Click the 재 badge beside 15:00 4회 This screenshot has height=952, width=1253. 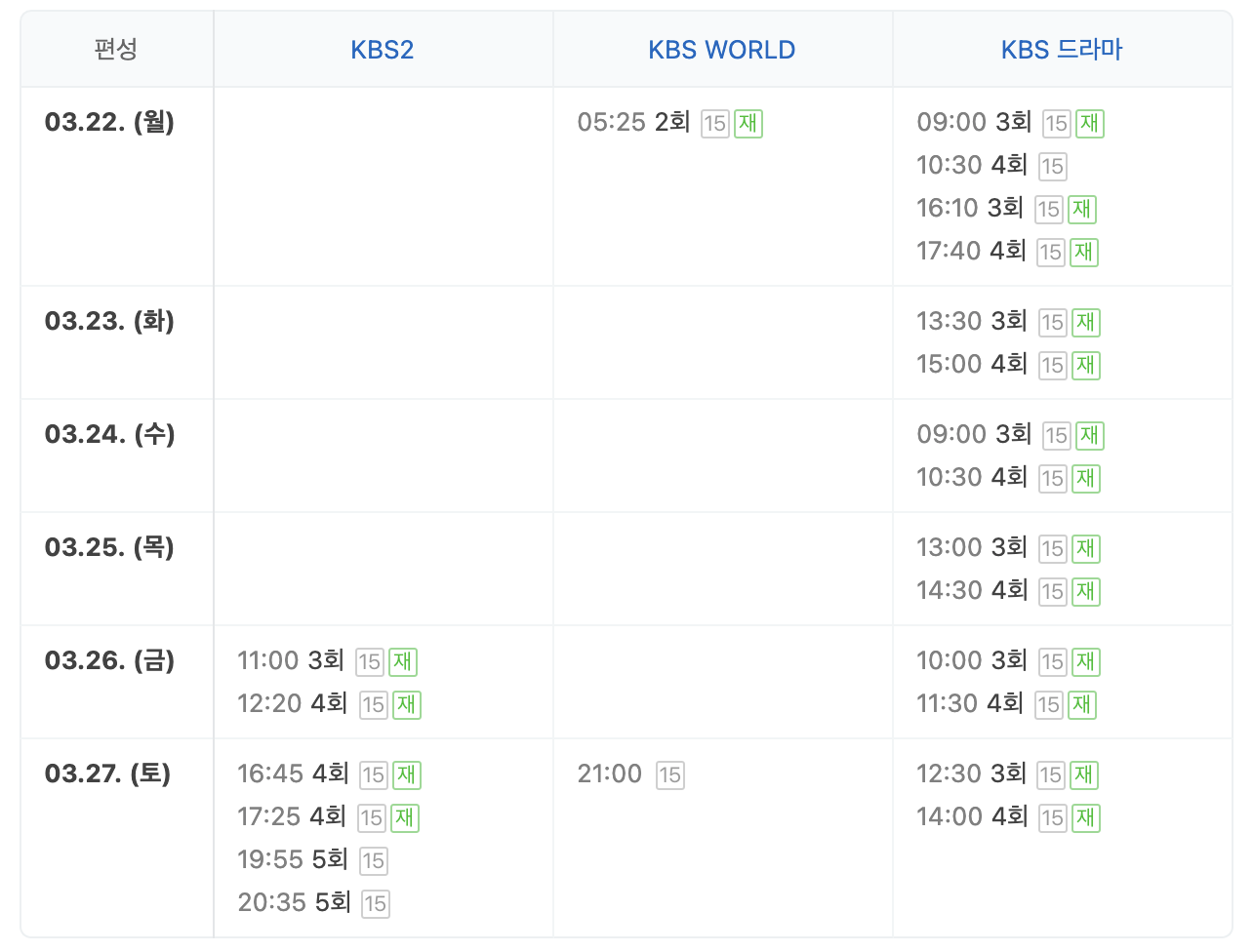point(1086,365)
